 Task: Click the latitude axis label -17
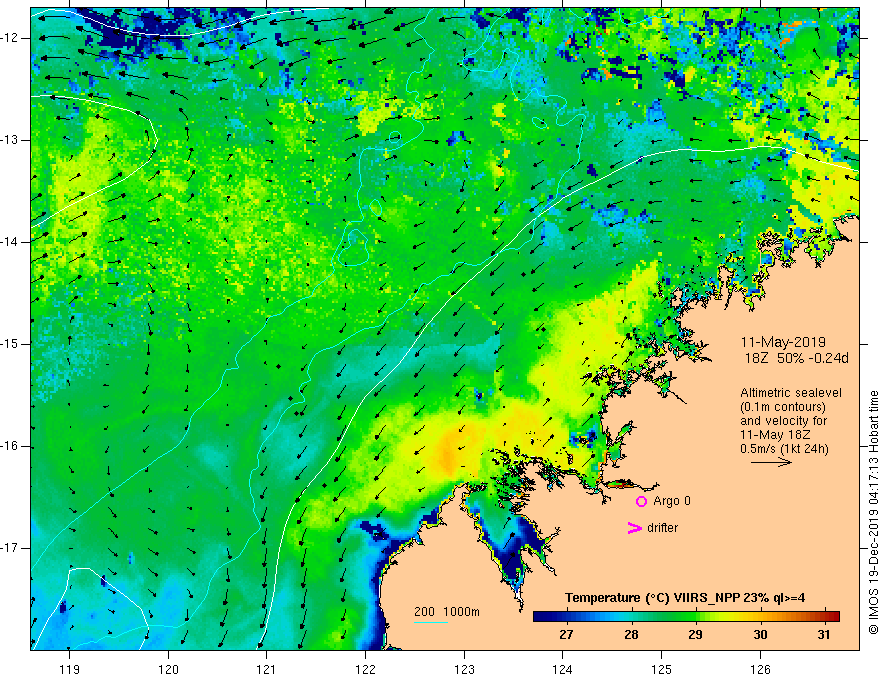pos(10,548)
